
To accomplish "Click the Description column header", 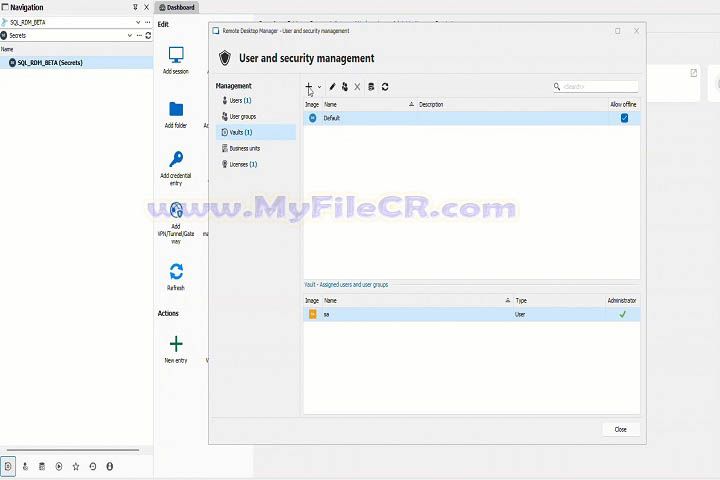I will (x=512, y=105).
